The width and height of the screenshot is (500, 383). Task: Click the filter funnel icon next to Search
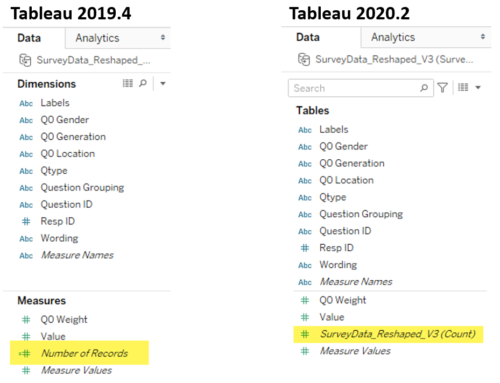coord(442,88)
